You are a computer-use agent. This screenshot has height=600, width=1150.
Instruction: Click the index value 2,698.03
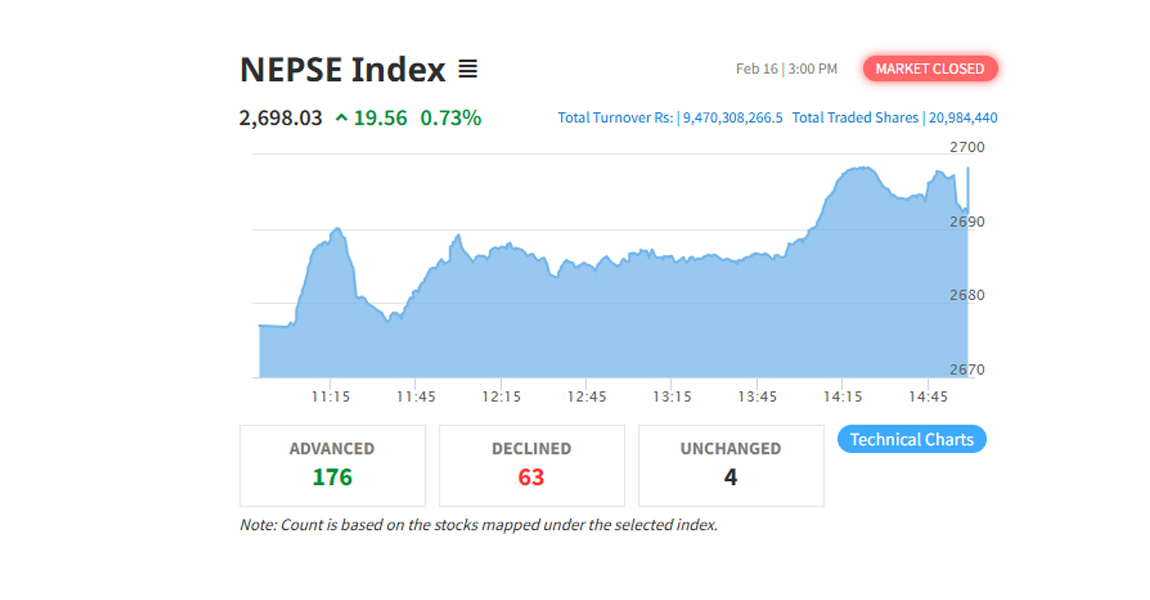281,118
